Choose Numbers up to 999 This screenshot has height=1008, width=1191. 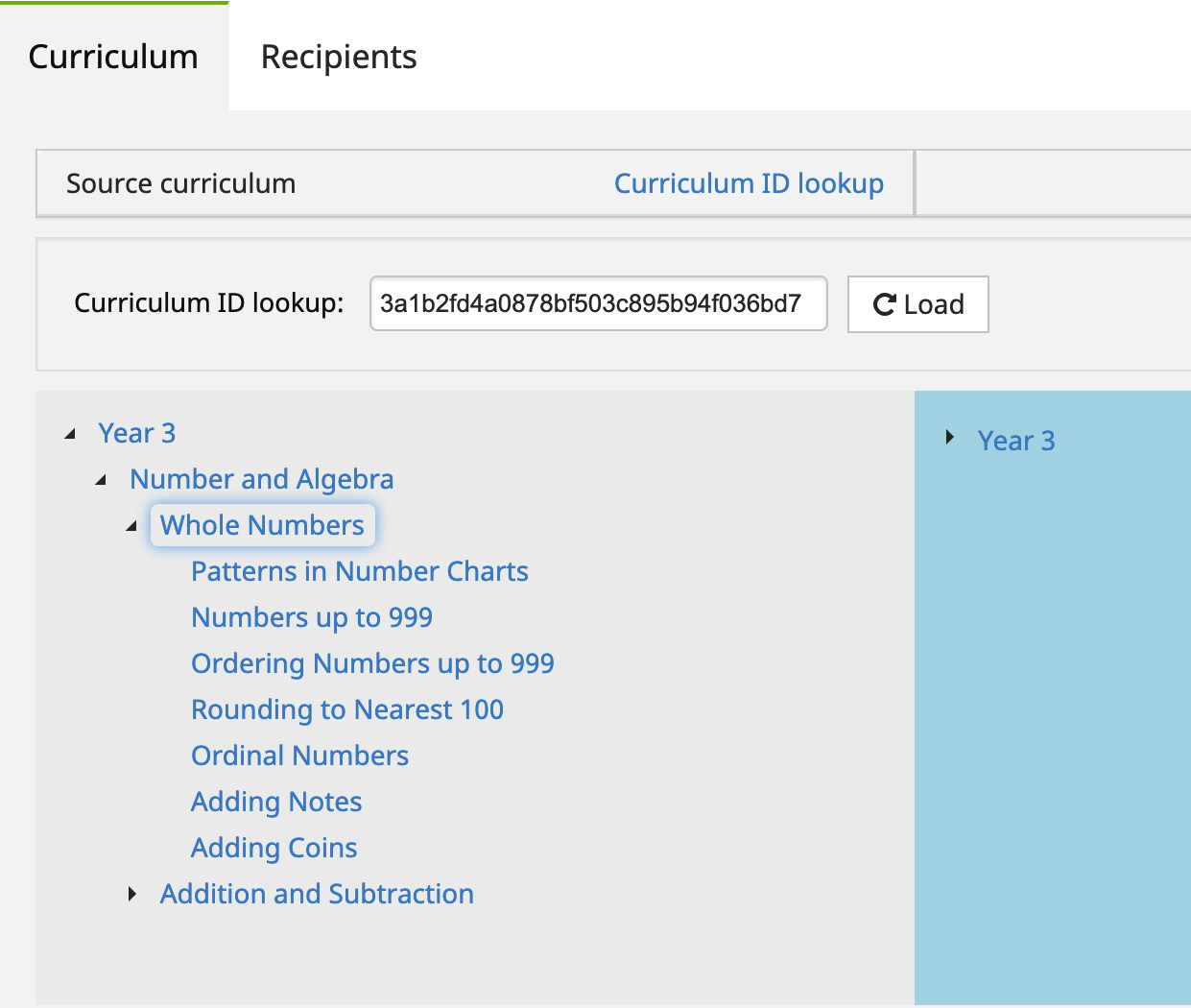[311, 618]
